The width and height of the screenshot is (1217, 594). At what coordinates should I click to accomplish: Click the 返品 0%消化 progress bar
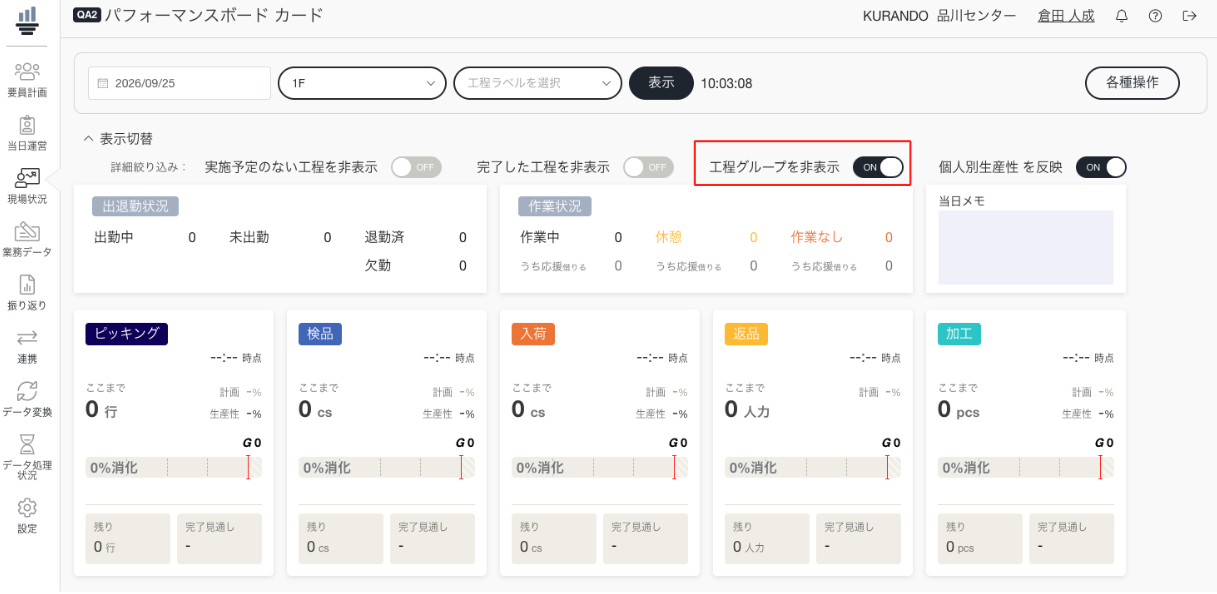(x=813, y=467)
